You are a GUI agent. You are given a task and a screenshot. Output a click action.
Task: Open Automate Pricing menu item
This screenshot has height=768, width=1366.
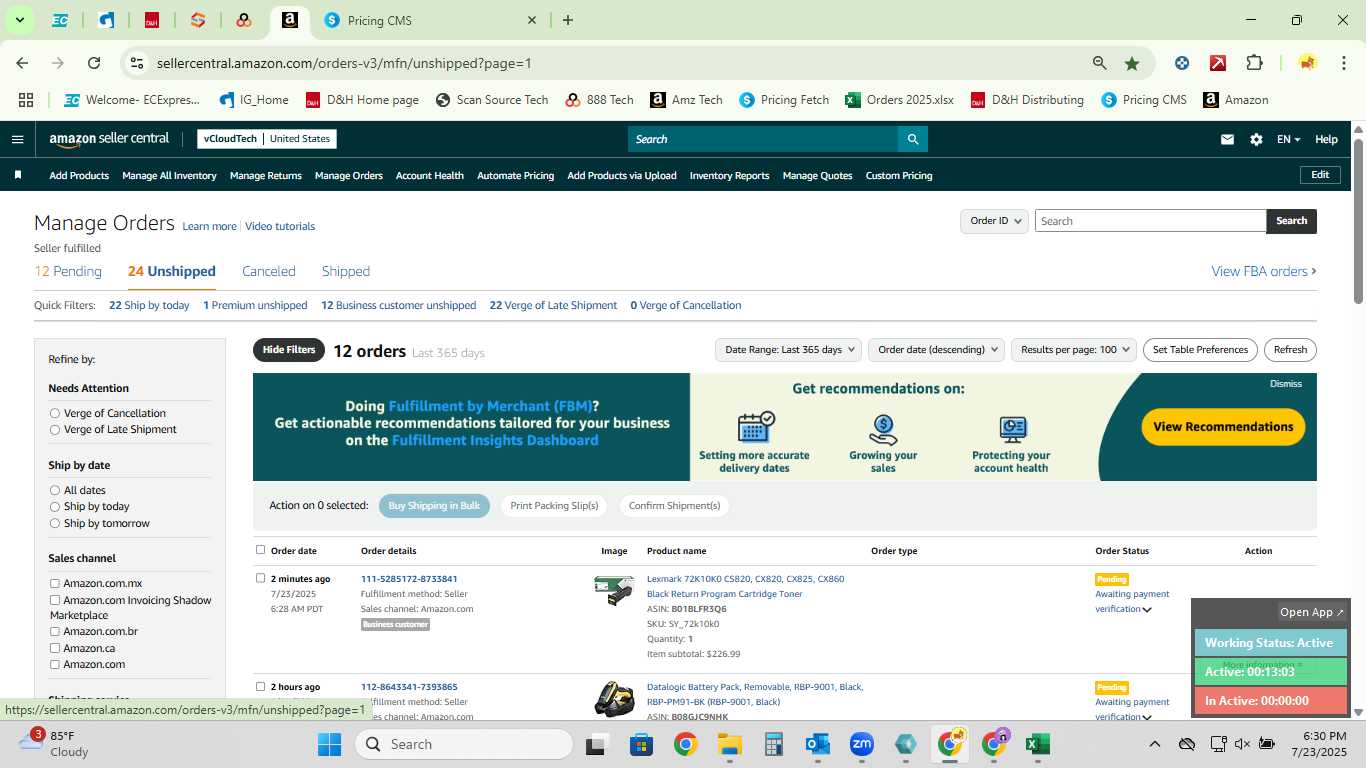click(x=515, y=175)
